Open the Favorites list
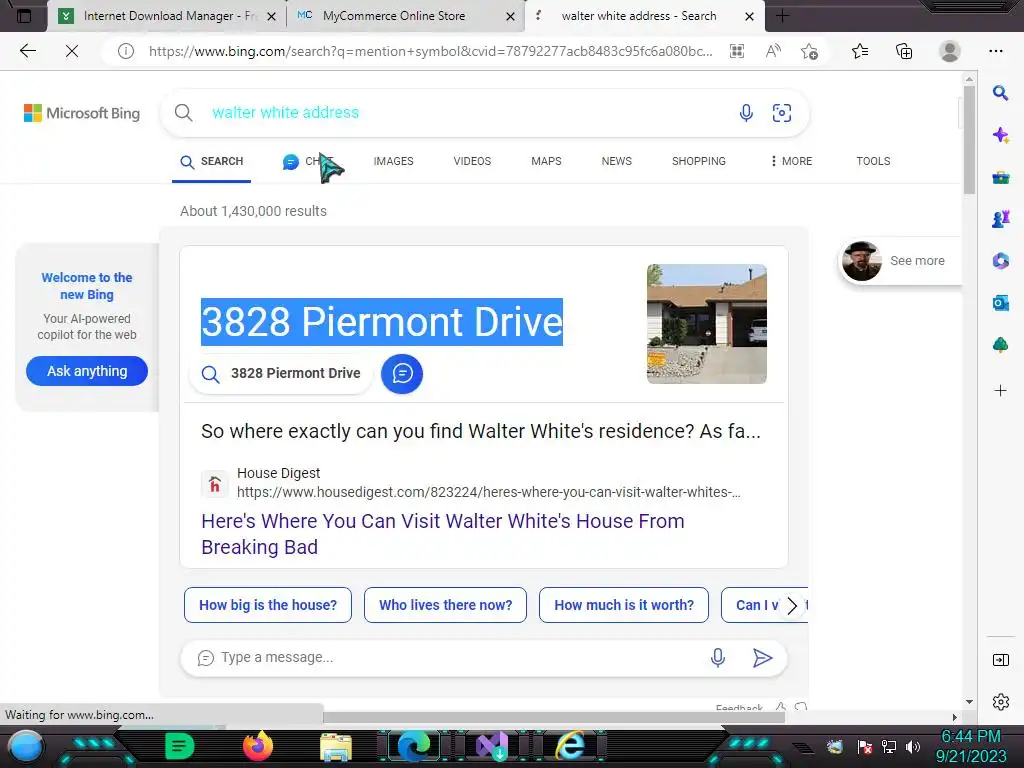The width and height of the screenshot is (1024, 768). tap(860, 51)
